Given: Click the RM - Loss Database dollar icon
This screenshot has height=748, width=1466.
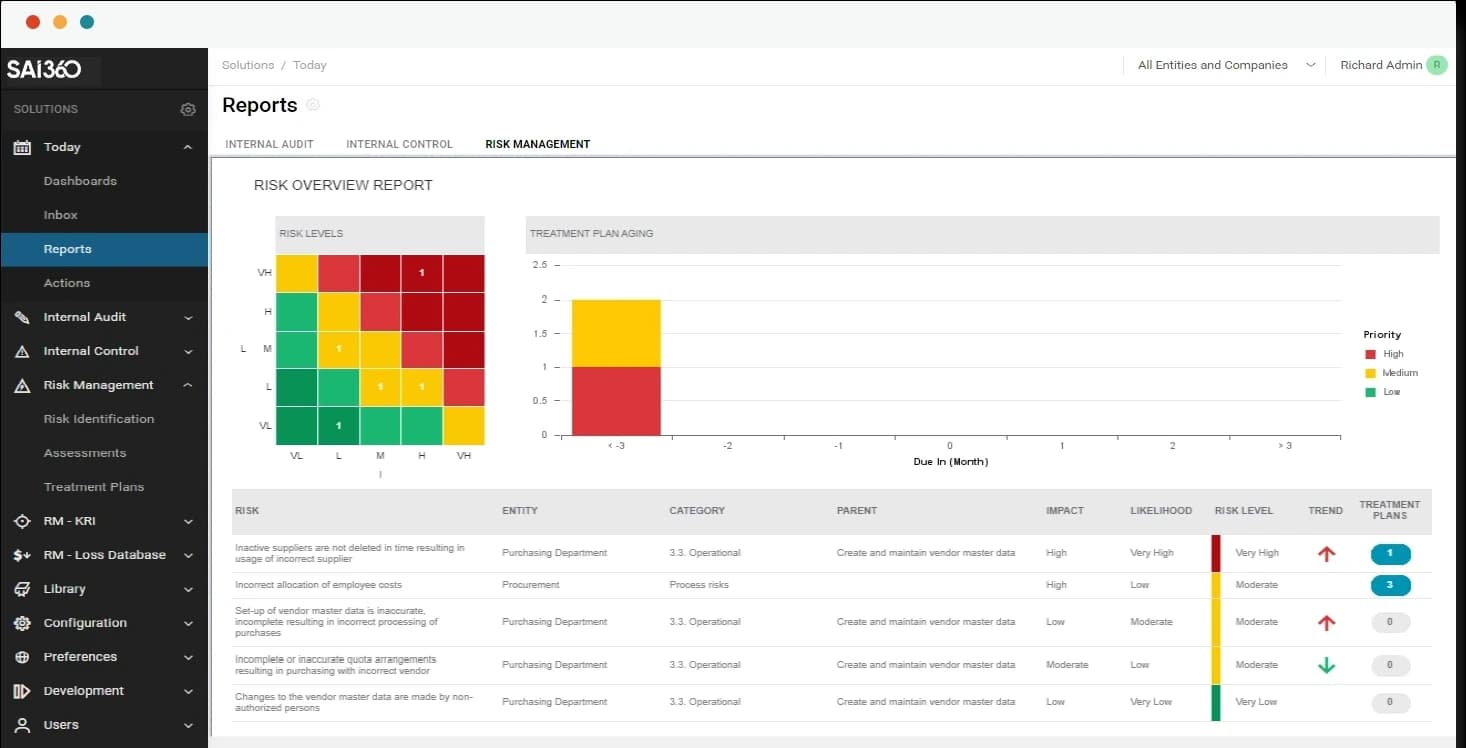Looking at the screenshot, I should [x=22, y=555].
